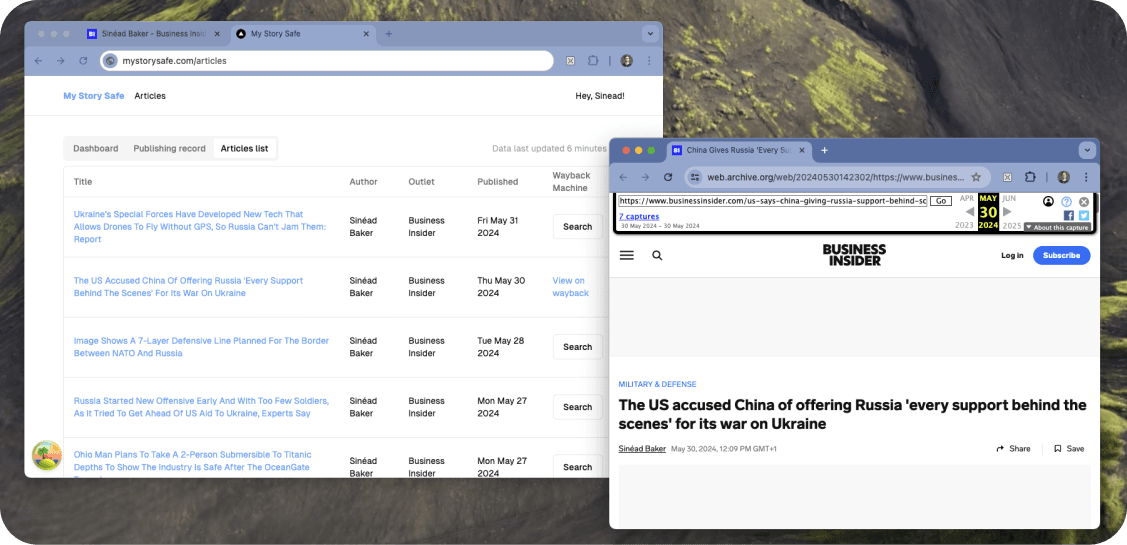Click Wayback help question mark icon
This screenshot has width=1127, height=545.
pos(1067,202)
